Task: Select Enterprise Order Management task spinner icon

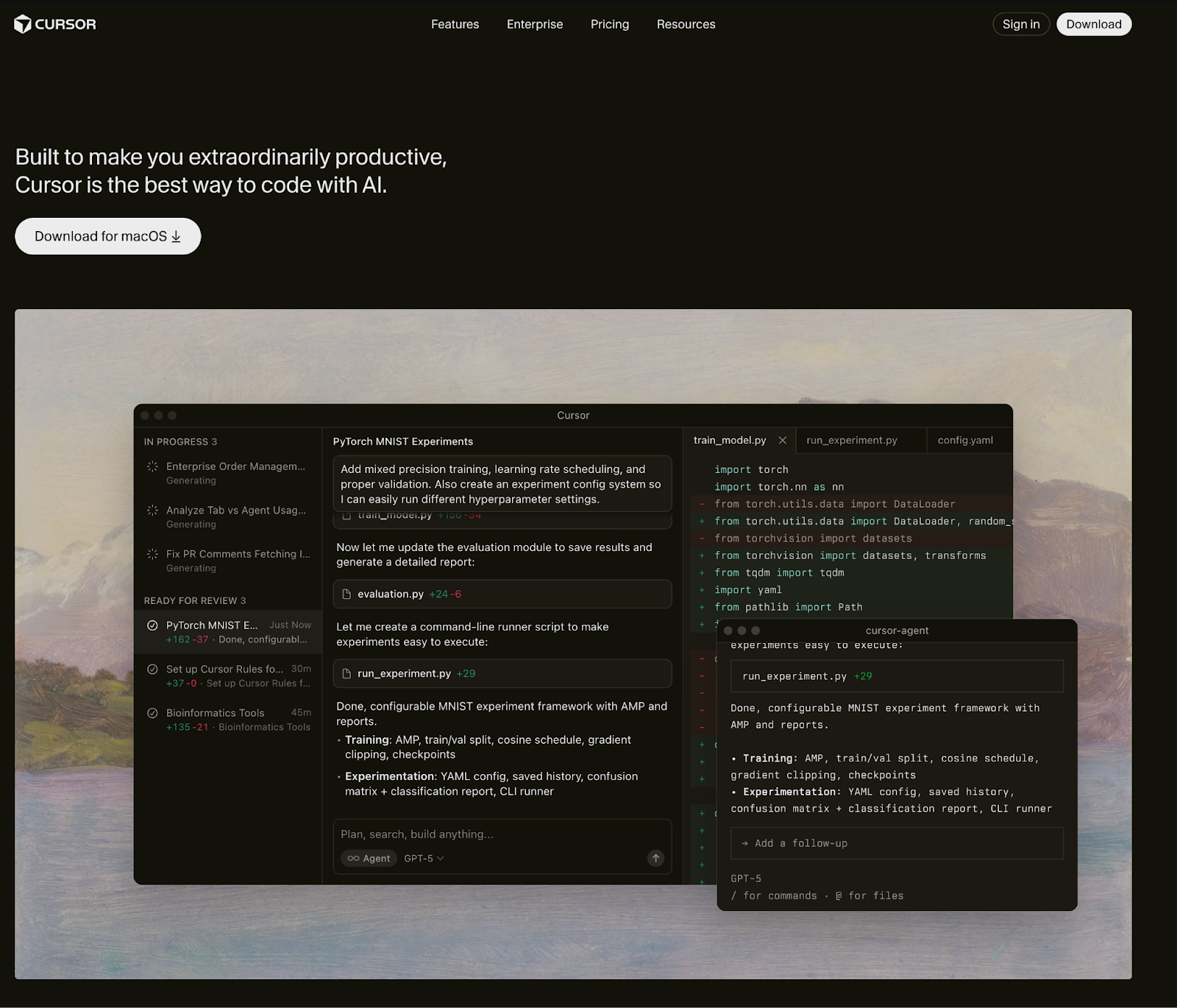Action: click(152, 466)
